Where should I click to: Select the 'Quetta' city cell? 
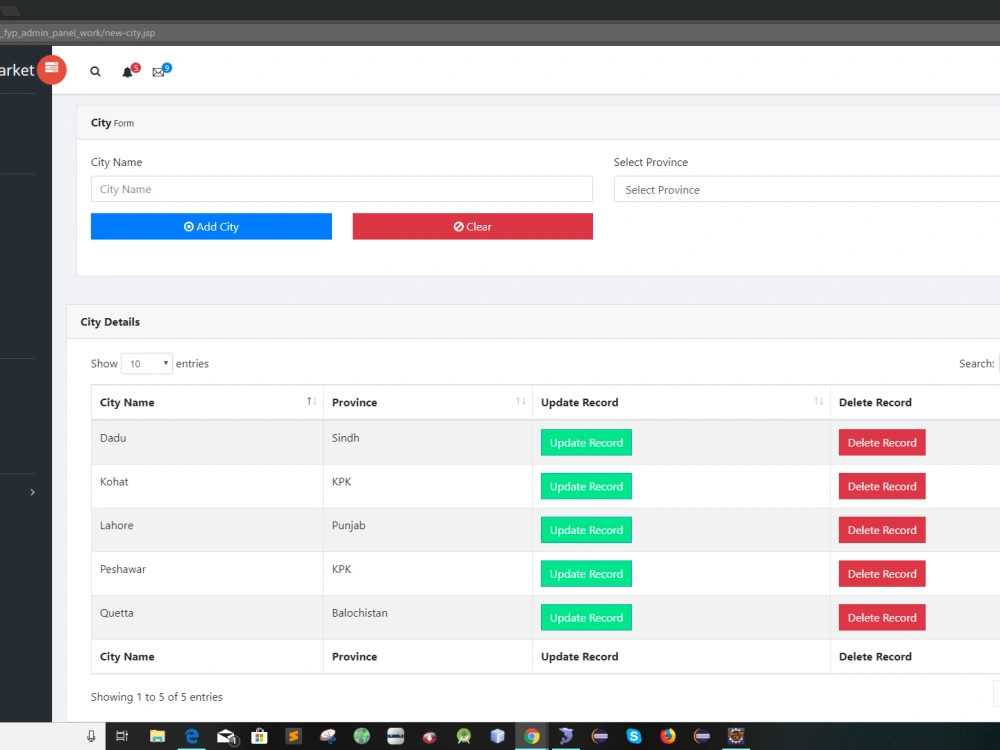pyautogui.click(x=207, y=617)
